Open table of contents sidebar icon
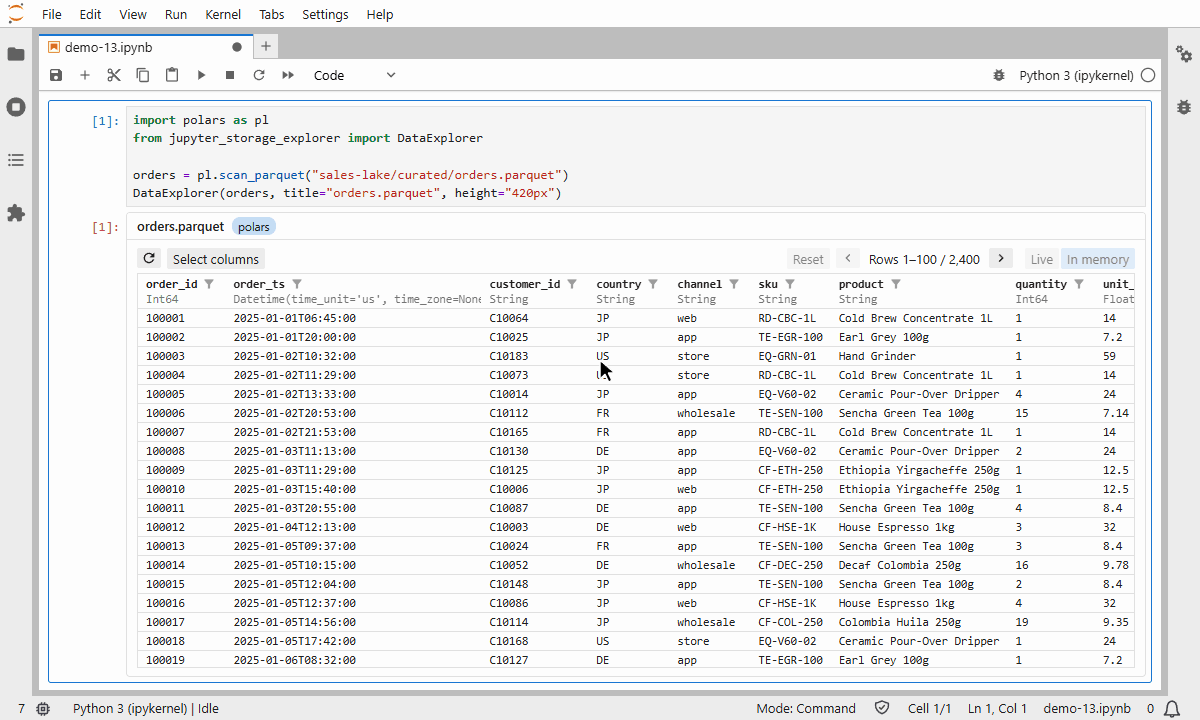The width and height of the screenshot is (1200, 720). coord(16,160)
